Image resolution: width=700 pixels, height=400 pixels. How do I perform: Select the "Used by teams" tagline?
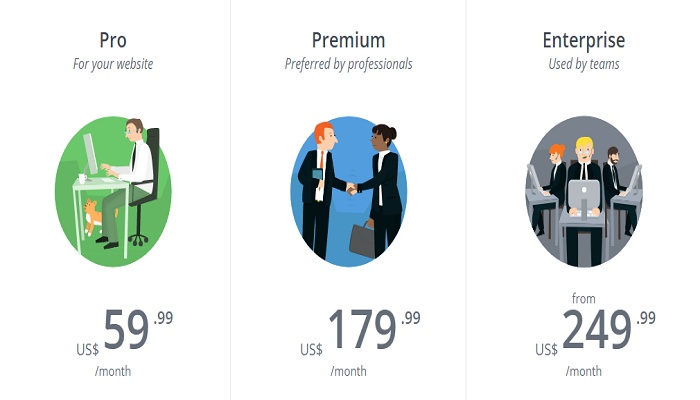coord(584,65)
